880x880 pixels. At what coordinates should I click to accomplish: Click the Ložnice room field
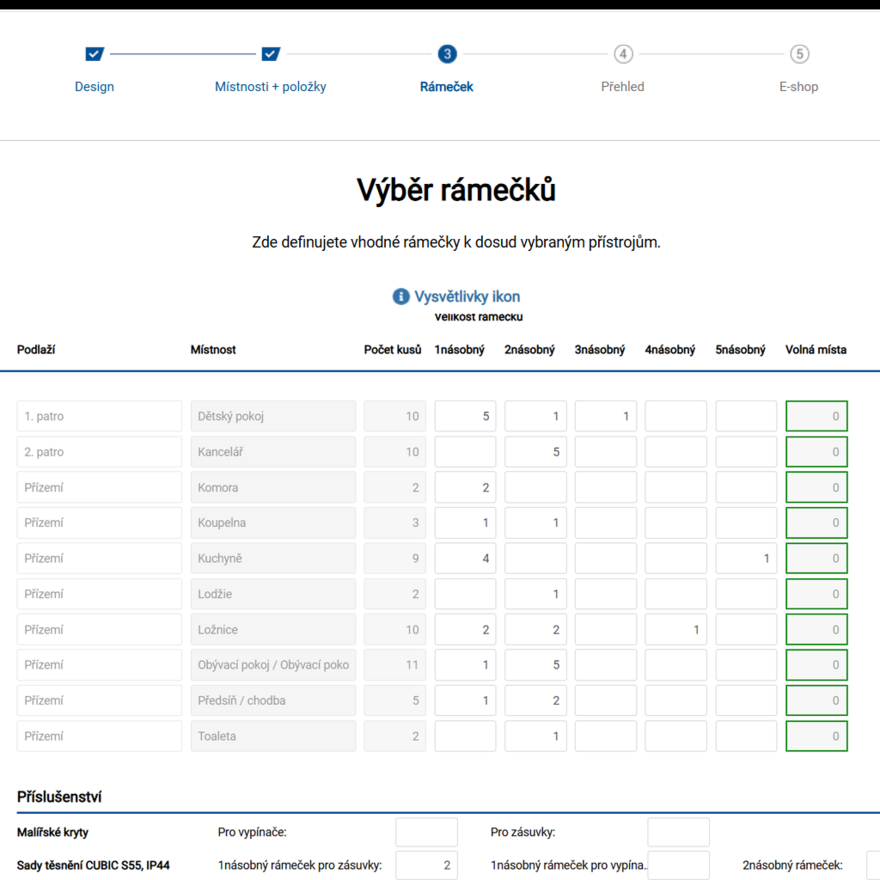tap(273, 630)
